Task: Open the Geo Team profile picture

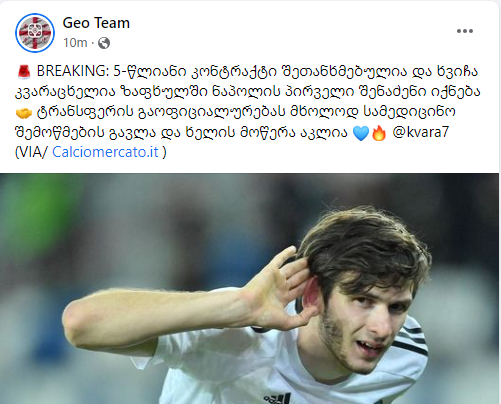Action: click(x=35, y=33)
